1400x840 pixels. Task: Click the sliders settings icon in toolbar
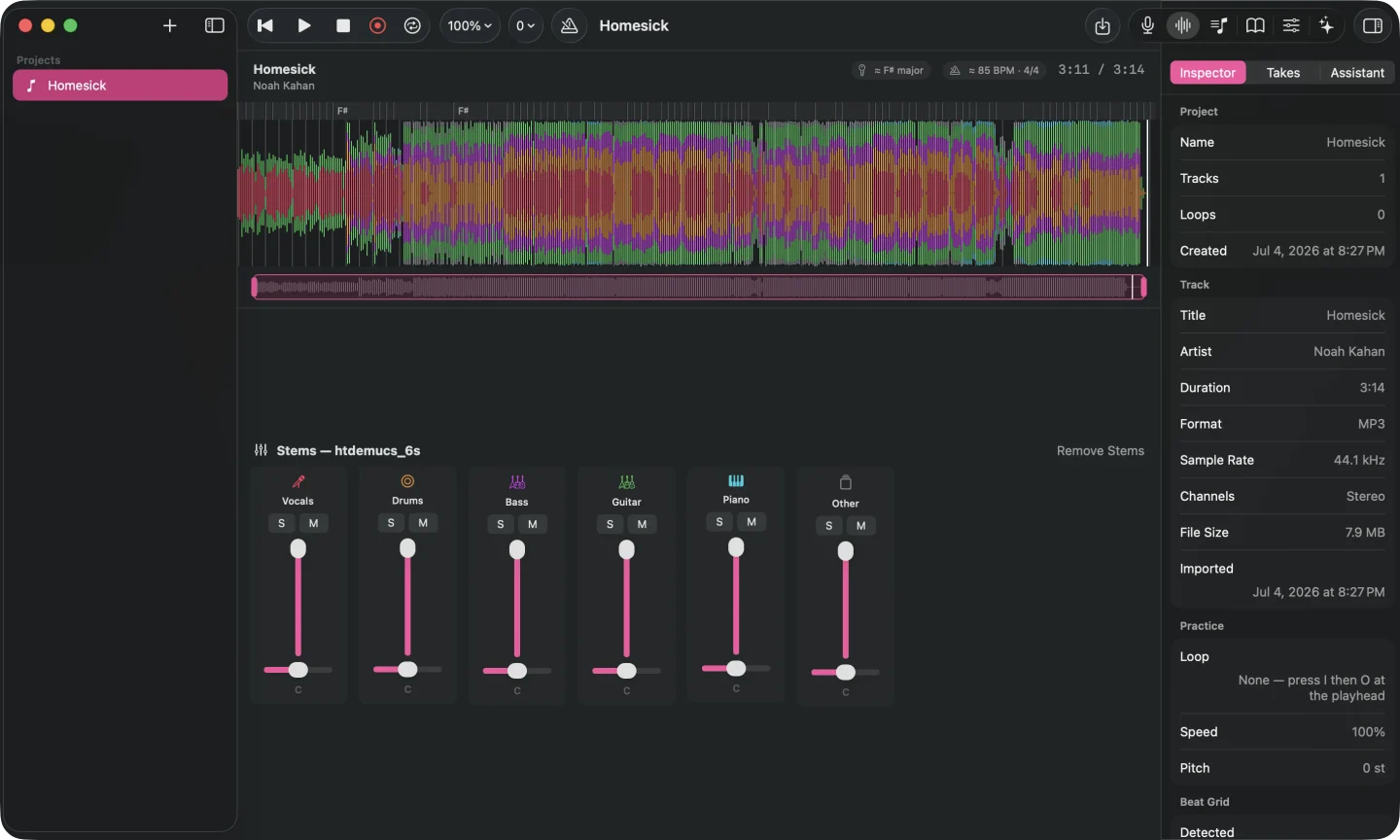point(1291,26)
